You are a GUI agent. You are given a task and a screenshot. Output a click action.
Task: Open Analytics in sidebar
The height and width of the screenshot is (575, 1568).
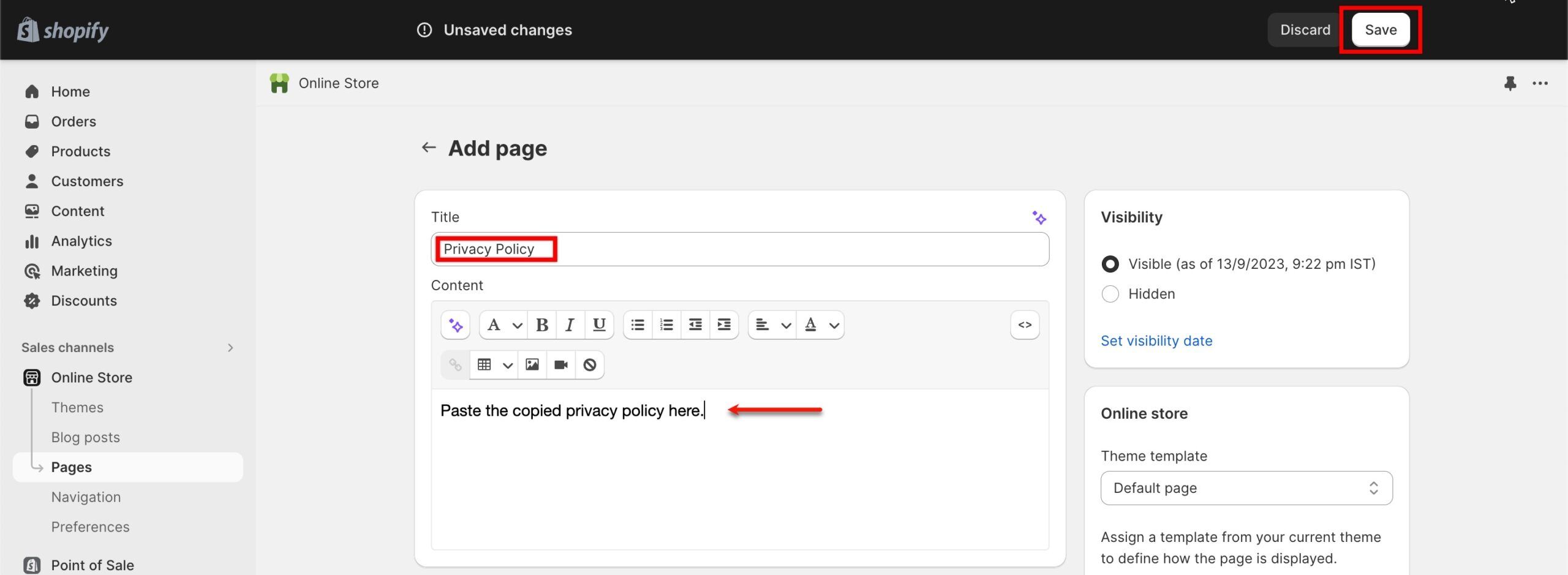81,241
